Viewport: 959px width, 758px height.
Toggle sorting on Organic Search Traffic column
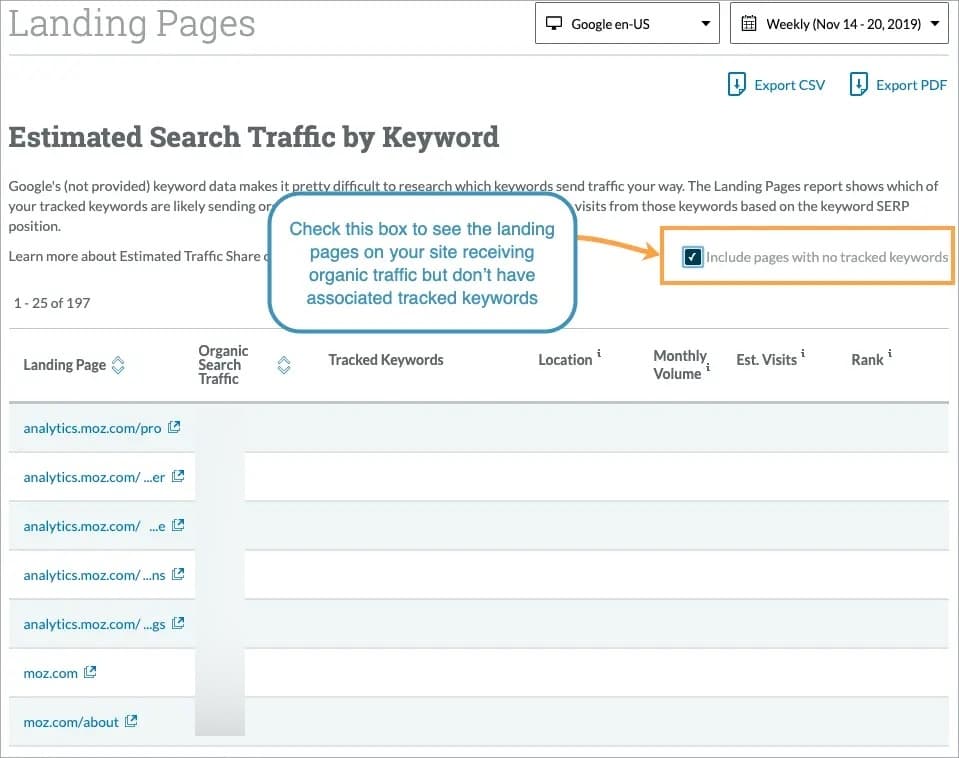click(283, 367)
